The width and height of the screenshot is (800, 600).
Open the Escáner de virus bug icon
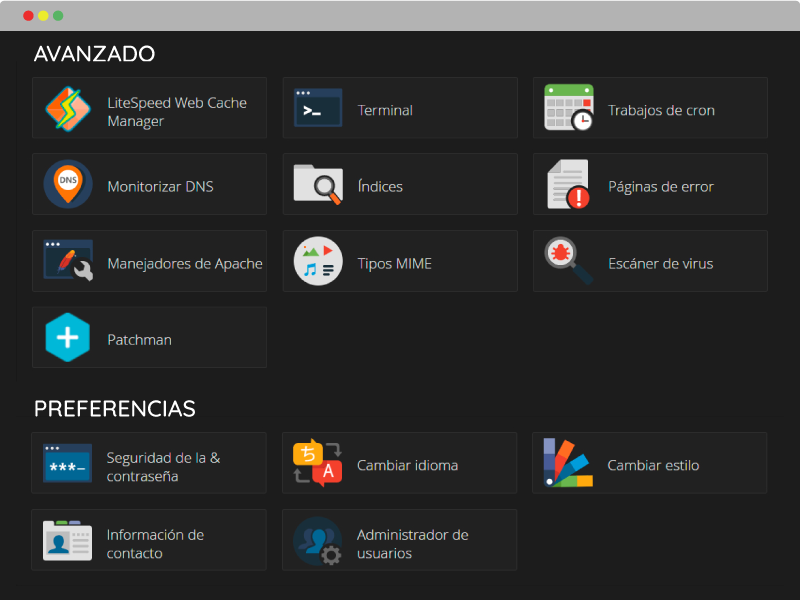click(568, 261)
